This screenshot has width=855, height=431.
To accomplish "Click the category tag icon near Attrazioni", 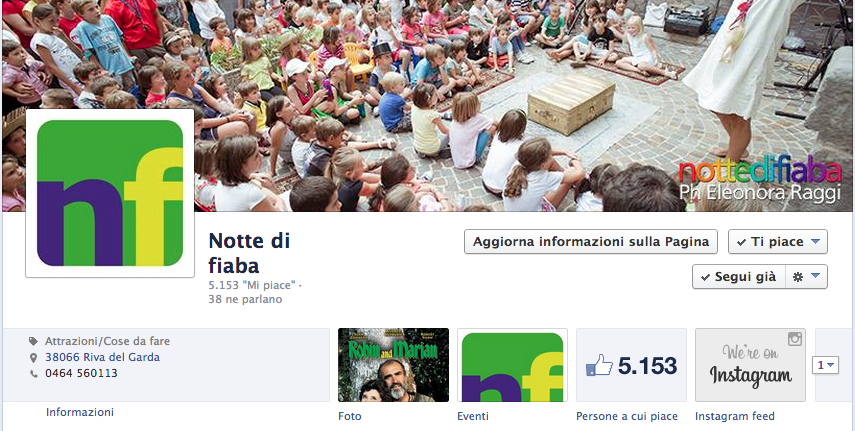I will [33, 342].
